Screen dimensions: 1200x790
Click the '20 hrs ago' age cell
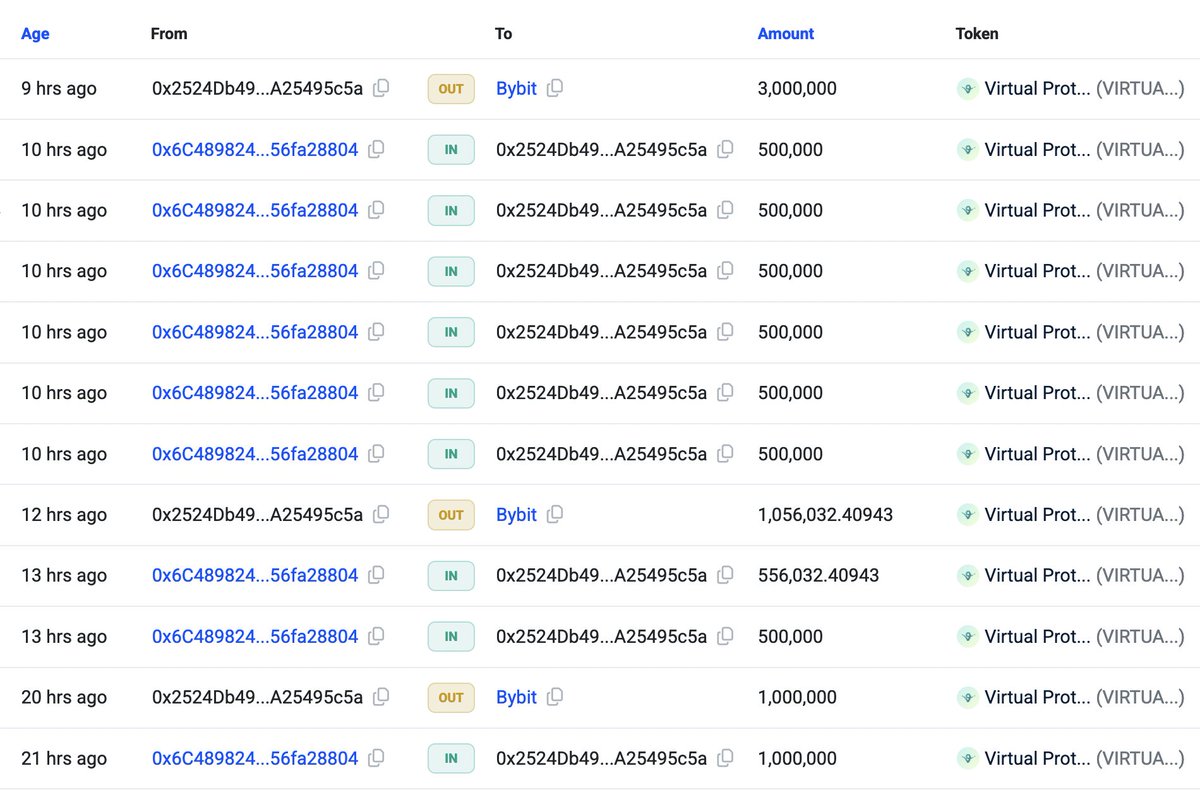(64, 697)
